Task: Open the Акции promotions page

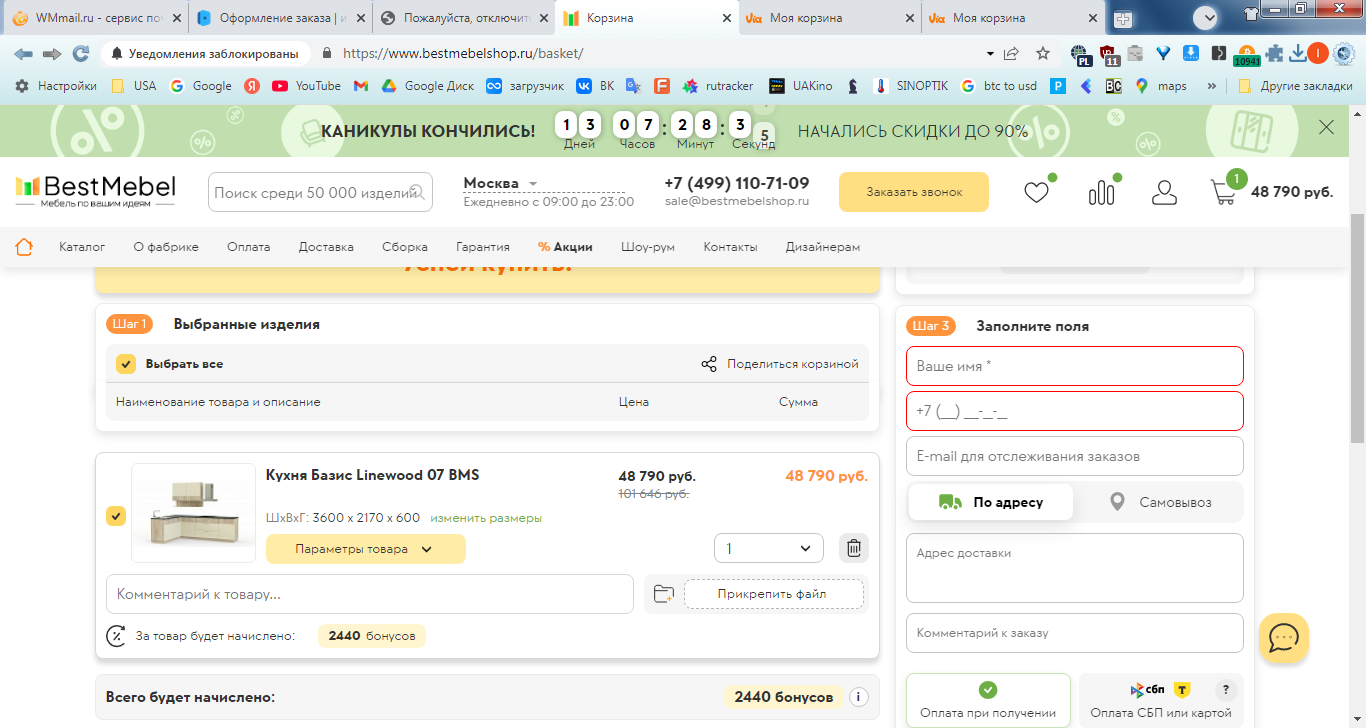Action: click(565, 247)
